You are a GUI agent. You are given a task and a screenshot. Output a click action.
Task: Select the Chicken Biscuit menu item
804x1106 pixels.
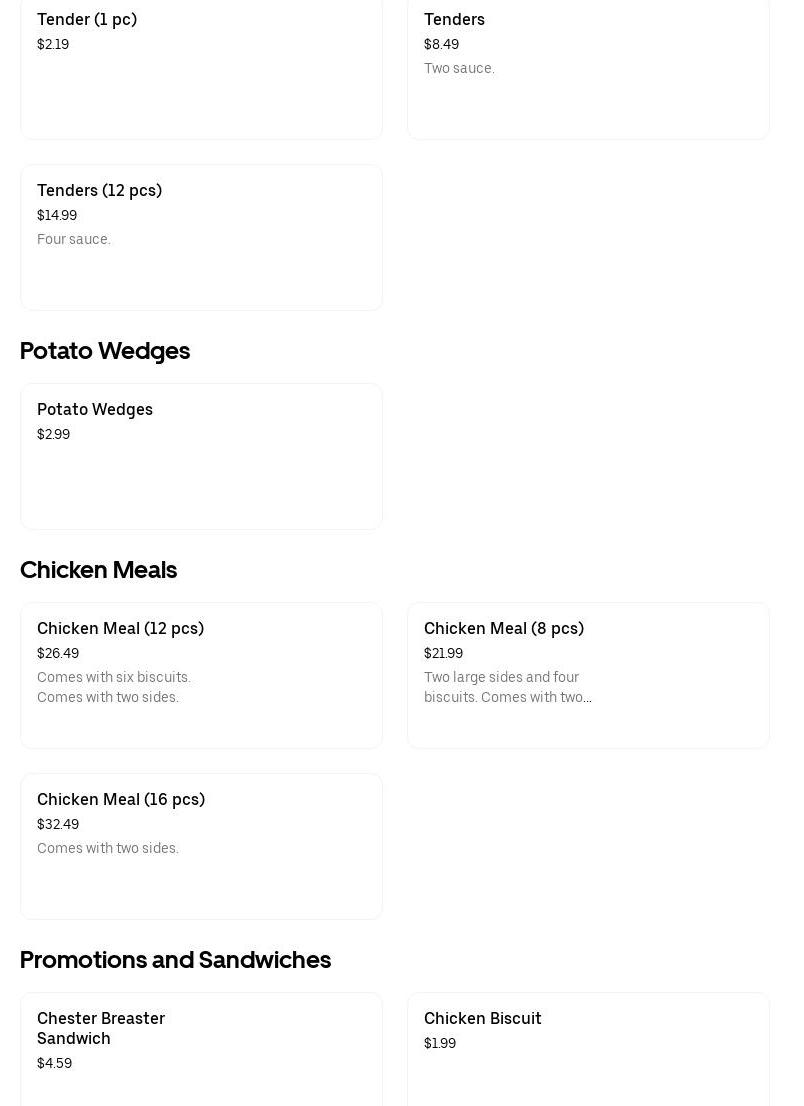(587, 1045)
